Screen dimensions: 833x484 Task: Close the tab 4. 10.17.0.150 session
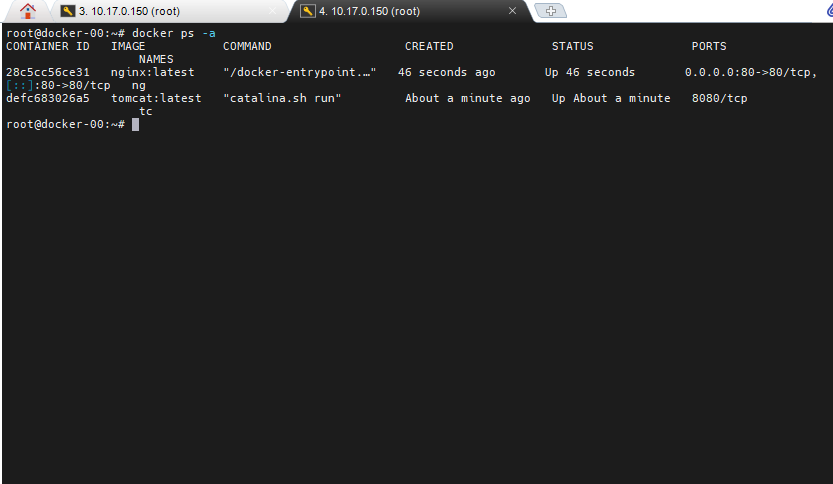[512, 11]
